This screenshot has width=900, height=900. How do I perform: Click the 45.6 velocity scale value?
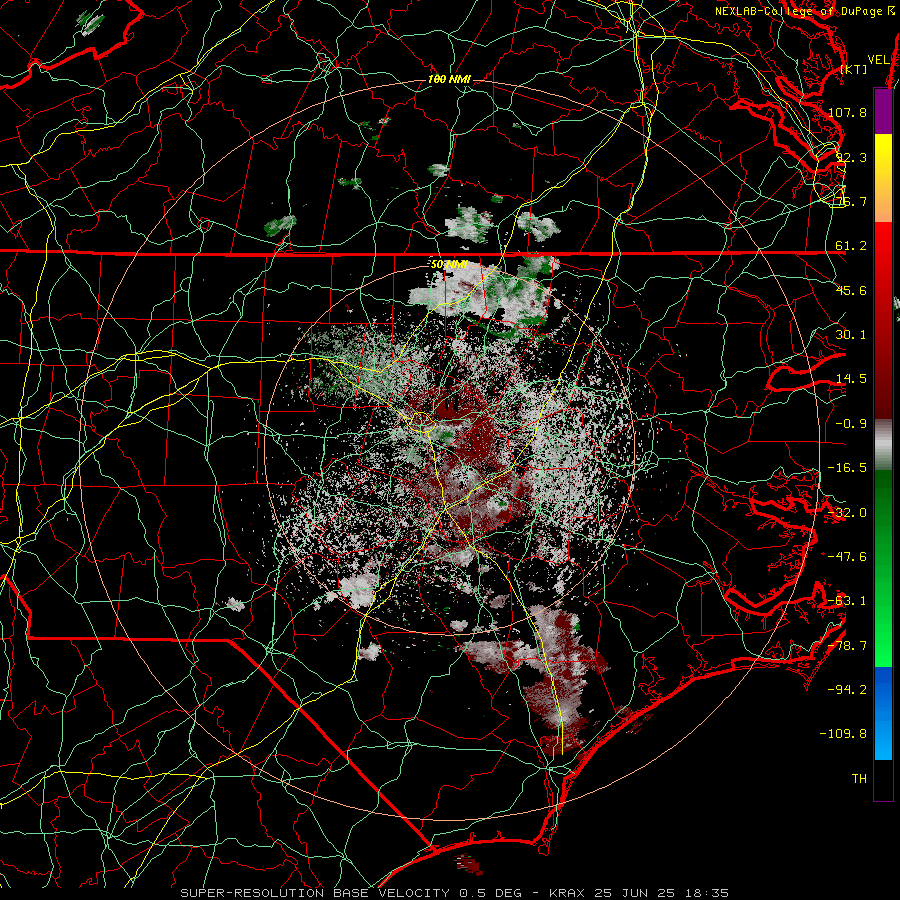pos(851,290)
